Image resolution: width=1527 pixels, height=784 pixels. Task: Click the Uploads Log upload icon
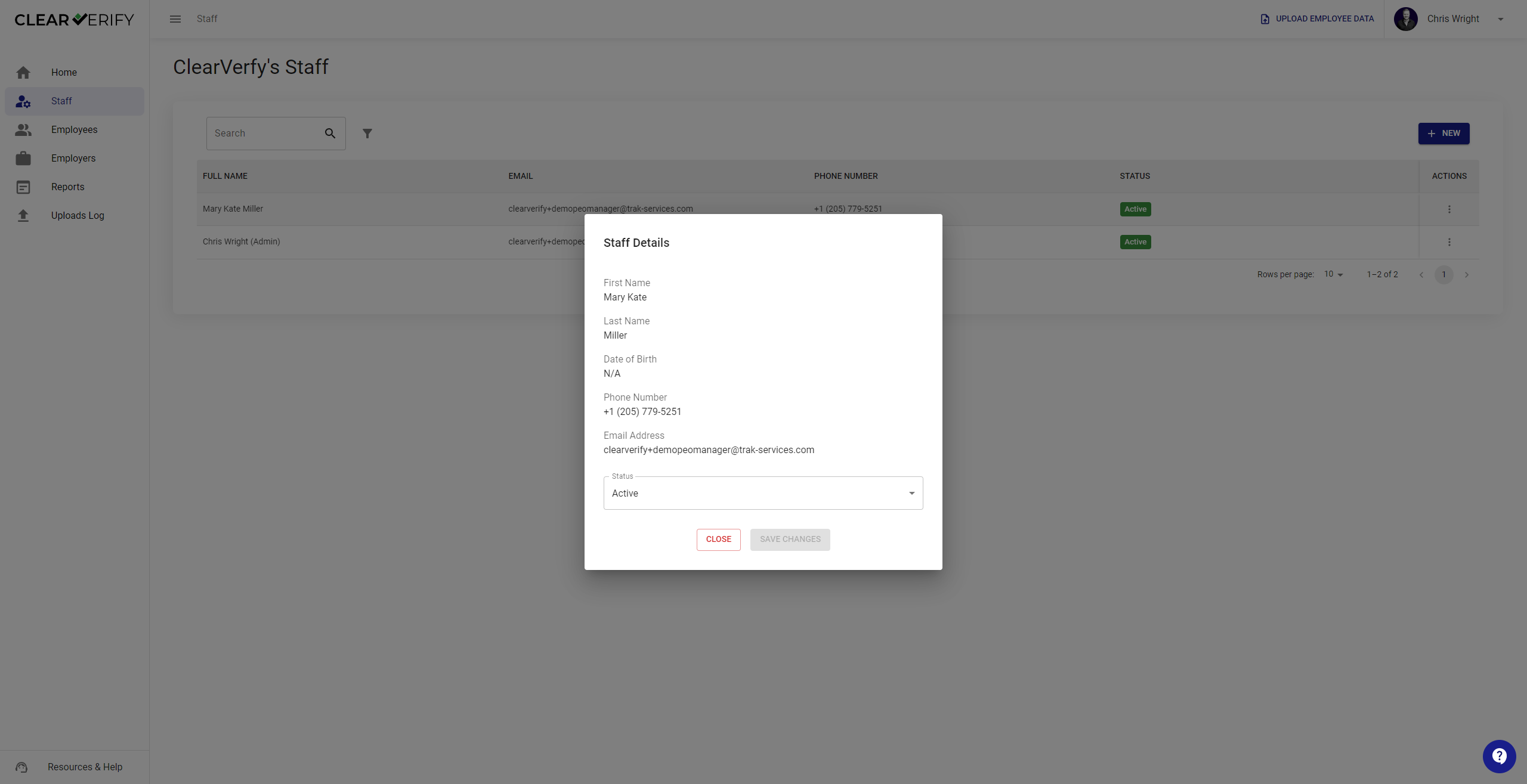click(x=23, y=216)
